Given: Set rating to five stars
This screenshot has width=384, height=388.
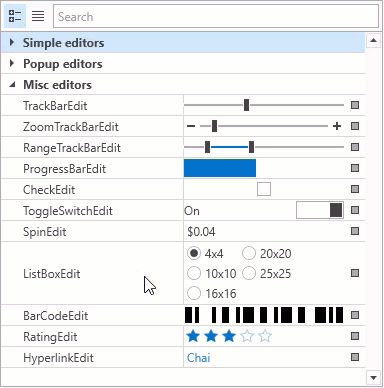Looking at the screenshot, I should [x=265, y=336].
